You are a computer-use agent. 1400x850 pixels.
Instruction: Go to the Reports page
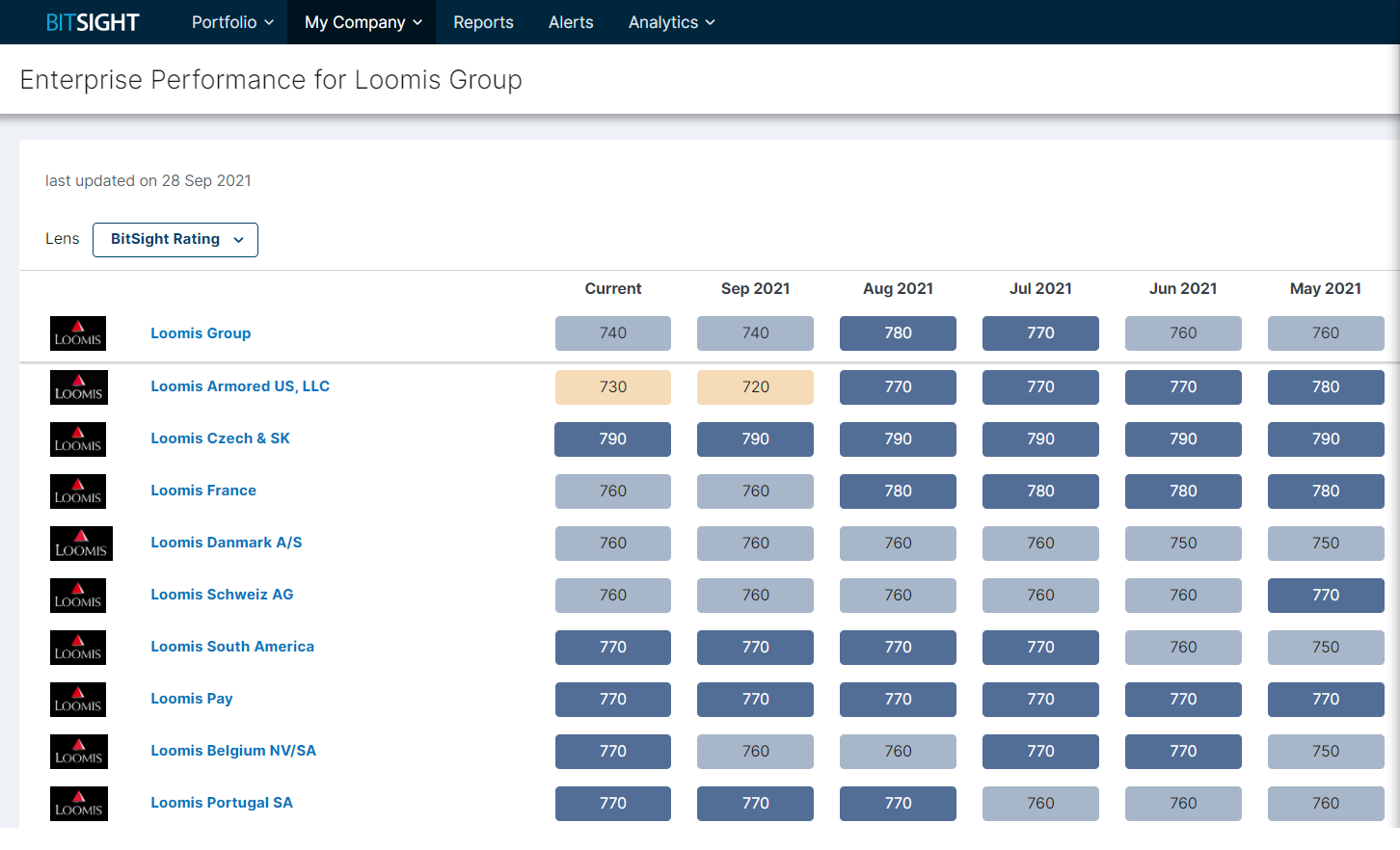click(x=483, y=22)
